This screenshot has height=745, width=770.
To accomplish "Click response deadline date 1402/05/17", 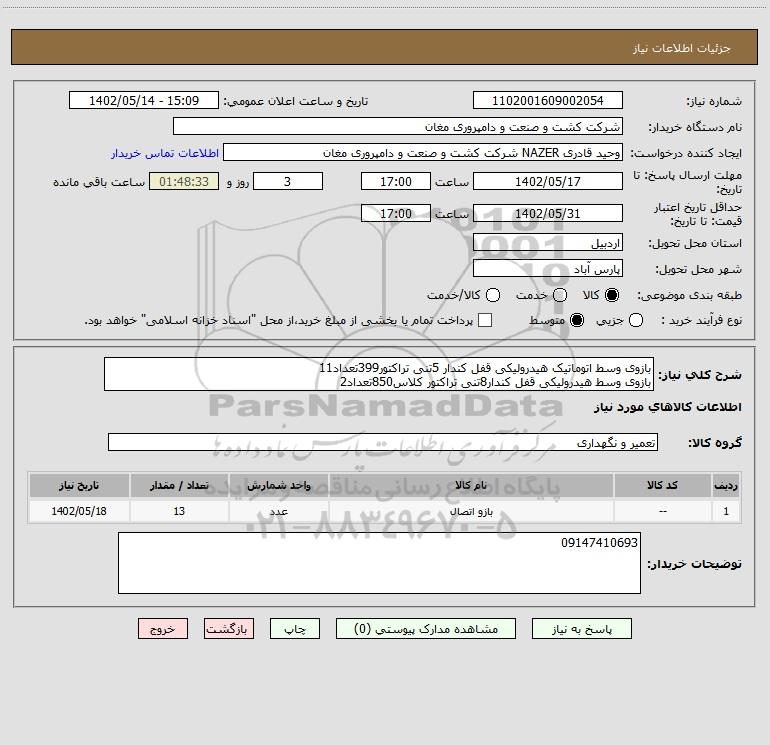I will click(548, 181).
